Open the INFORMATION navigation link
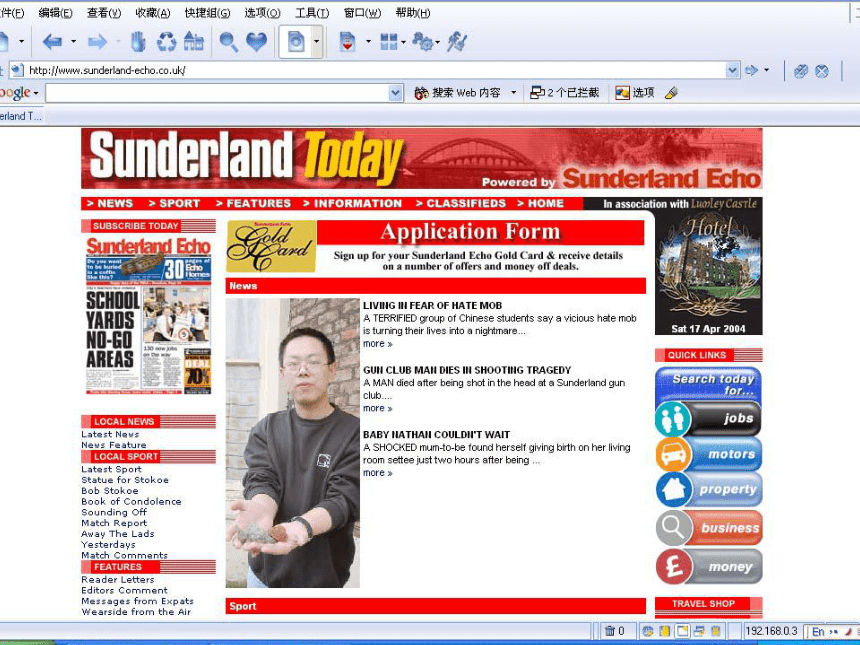Screen dimensions: 860x645 coord(353,203)
